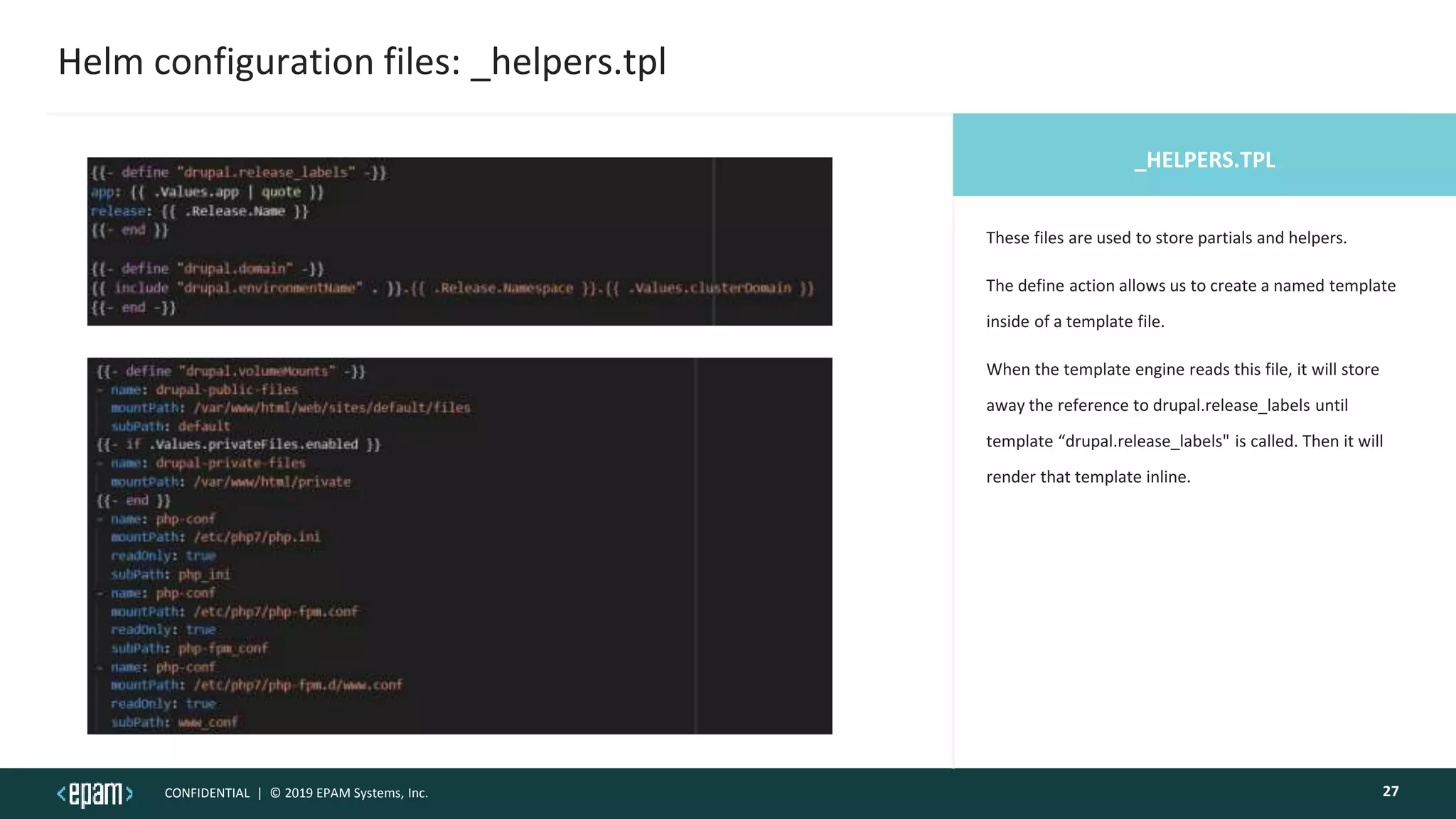Click the 'drupal.volumeMounts' define line
1456x819 pixels.
point(231,371)
